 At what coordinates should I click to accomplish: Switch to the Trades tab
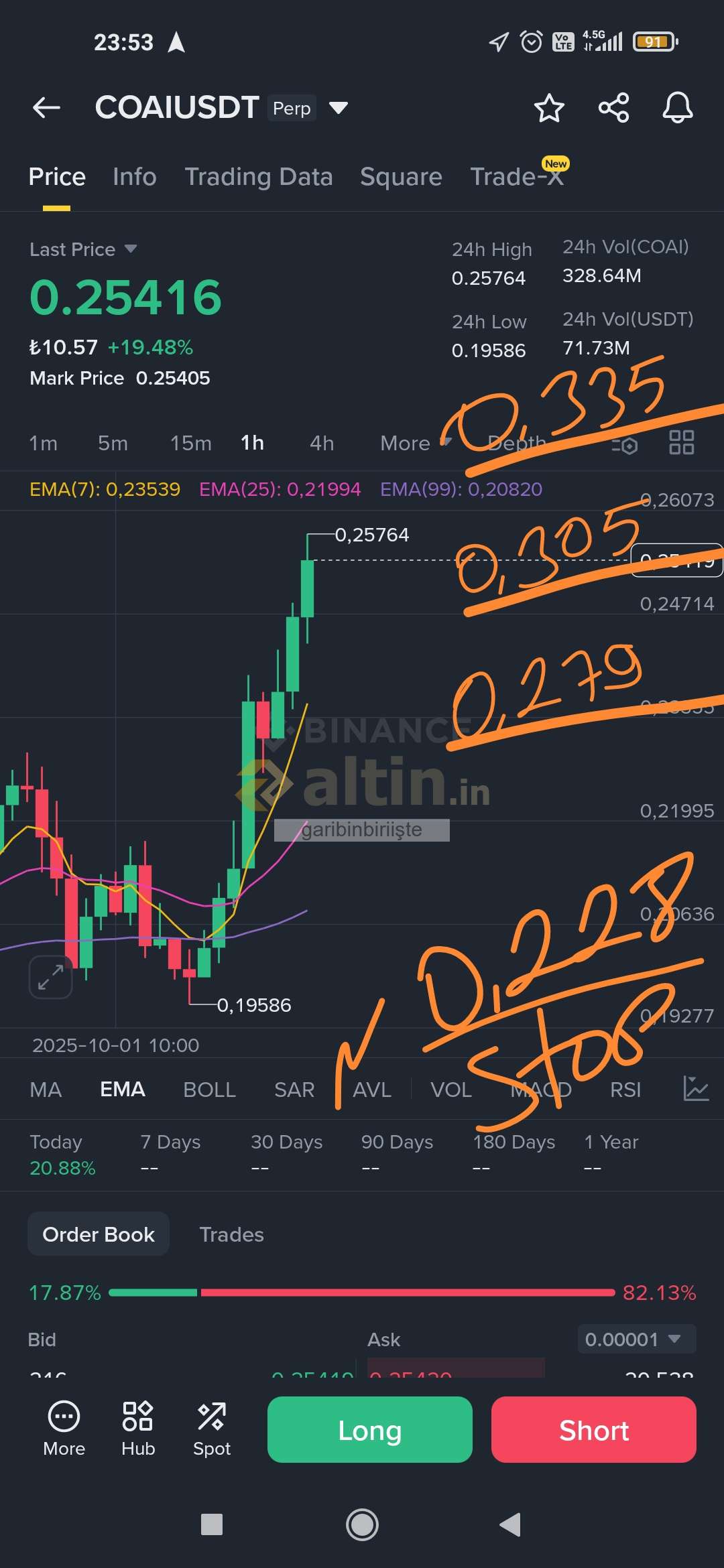232,1234
